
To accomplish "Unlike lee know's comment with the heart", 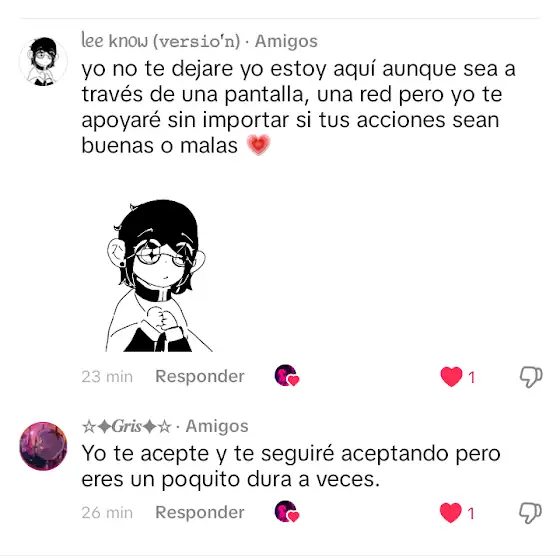I will 451,377.
